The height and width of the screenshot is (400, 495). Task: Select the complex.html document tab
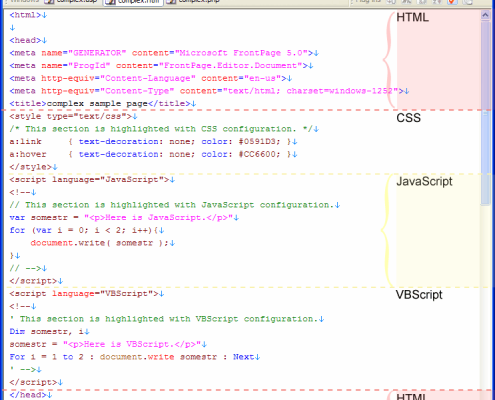tap(133, 2)
